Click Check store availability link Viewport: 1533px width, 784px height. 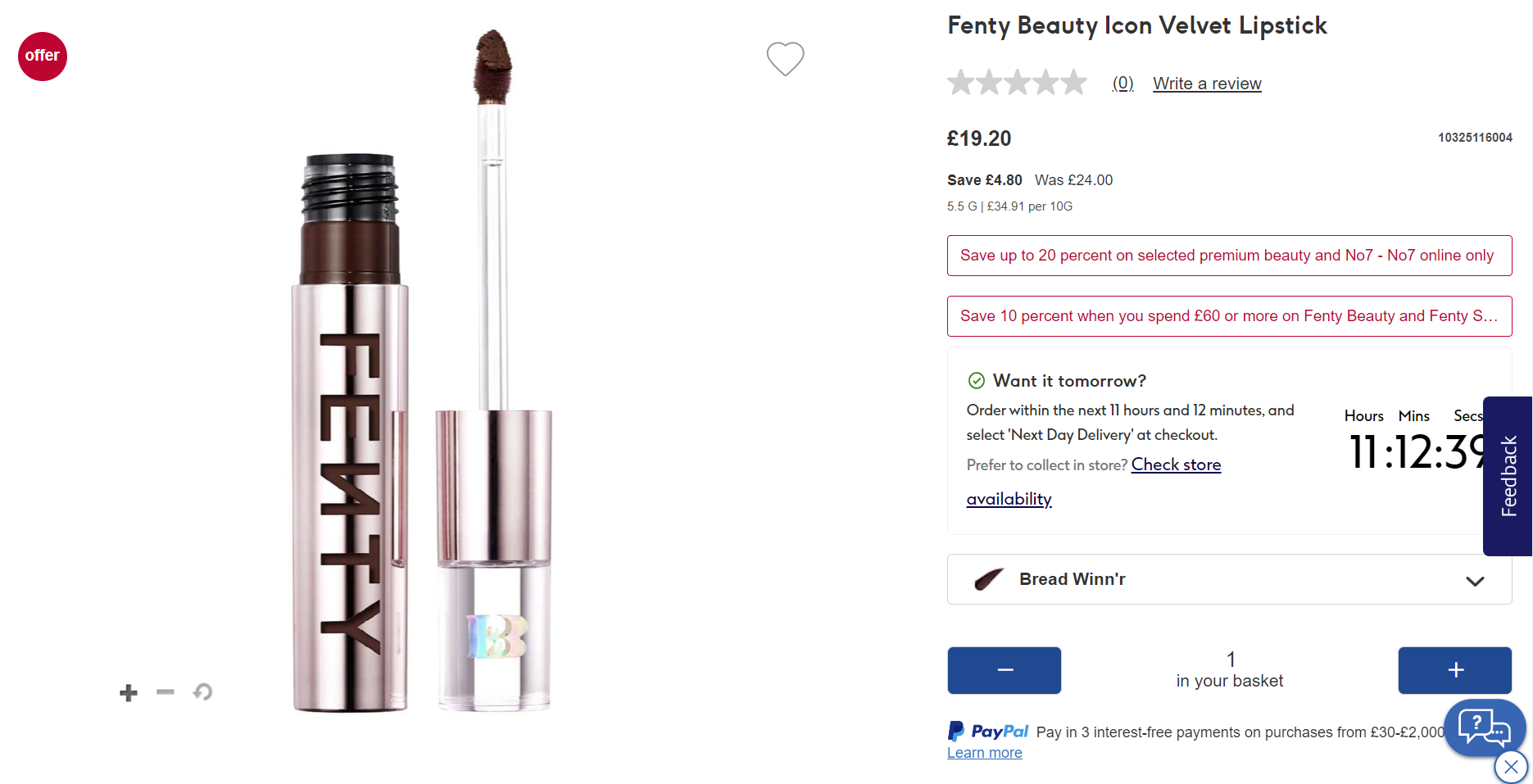(x=1176, y=465)
